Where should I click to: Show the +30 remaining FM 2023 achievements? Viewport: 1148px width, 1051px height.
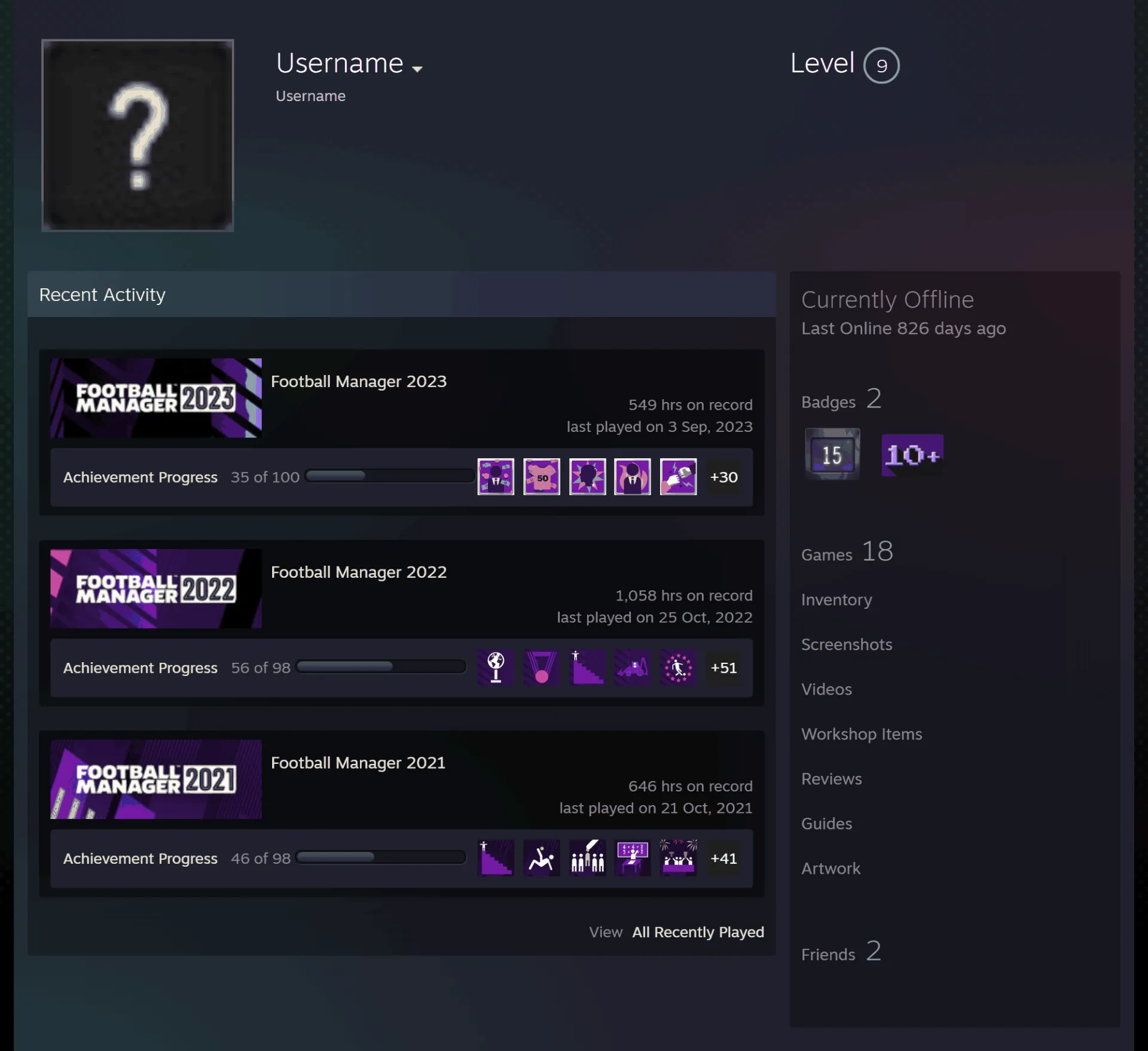click(724, 477)
